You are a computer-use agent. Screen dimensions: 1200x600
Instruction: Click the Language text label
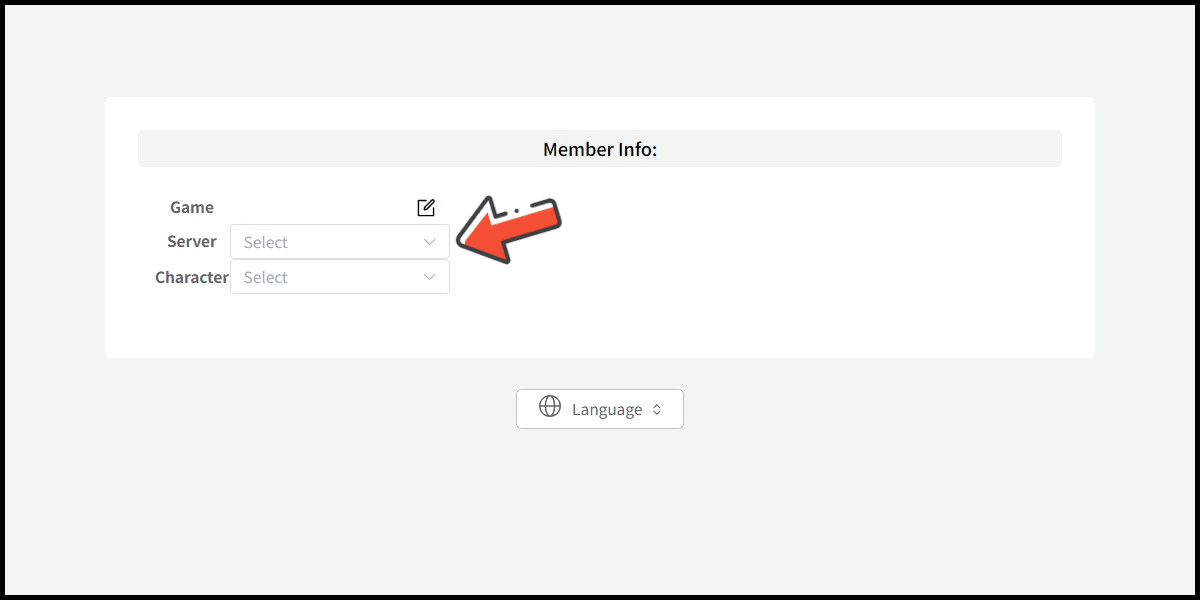coord(607,410)
